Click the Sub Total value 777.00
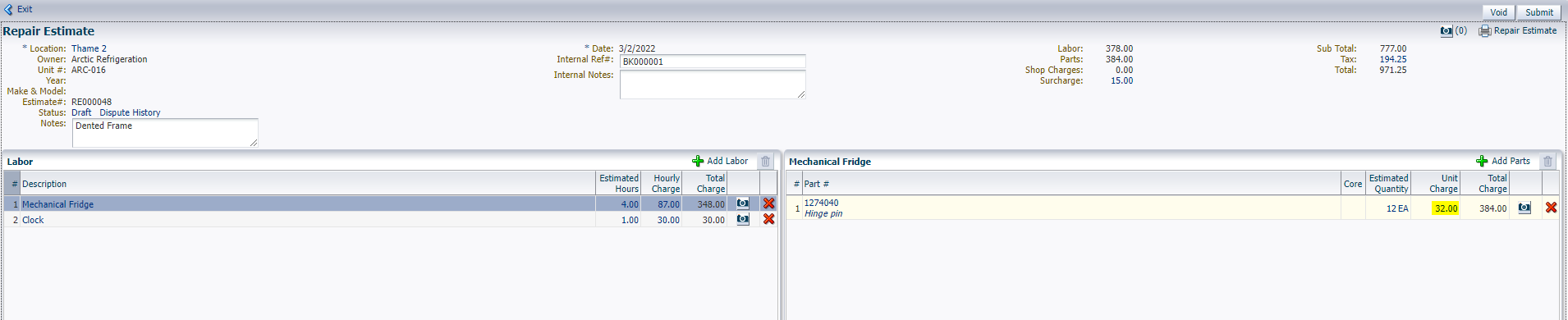The image size is (1568, 320). point(1393,49)
